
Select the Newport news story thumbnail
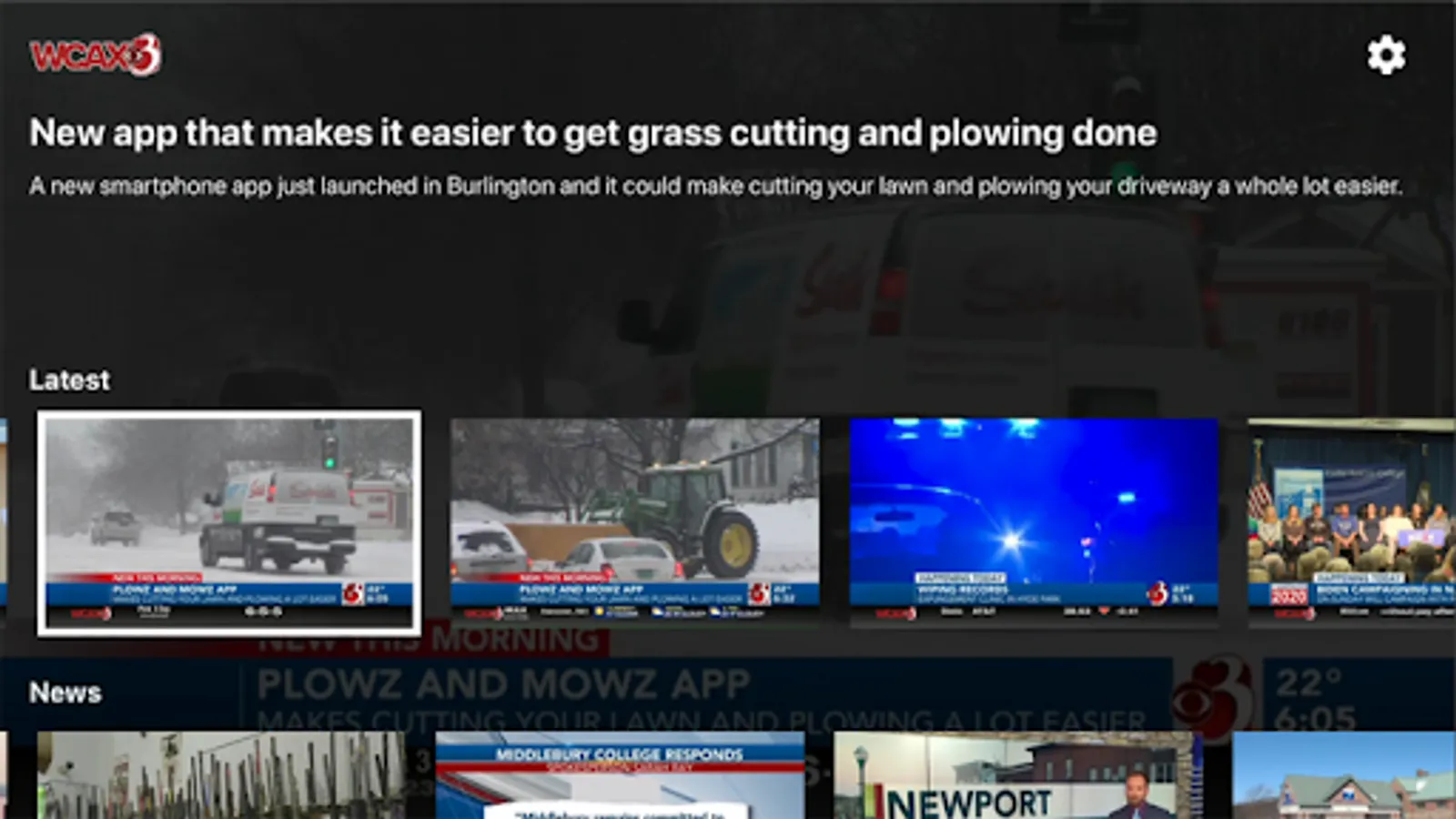[x=1018, y=775]
